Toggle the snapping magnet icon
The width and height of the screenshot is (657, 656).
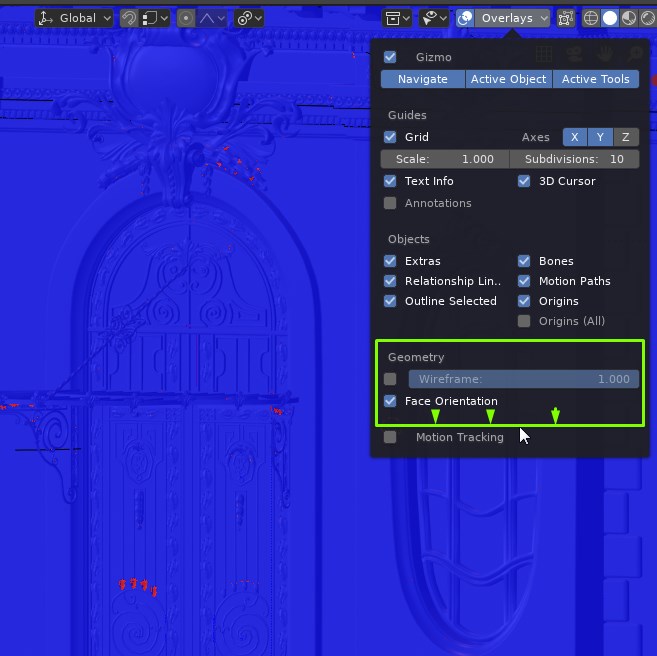(129, 18)
